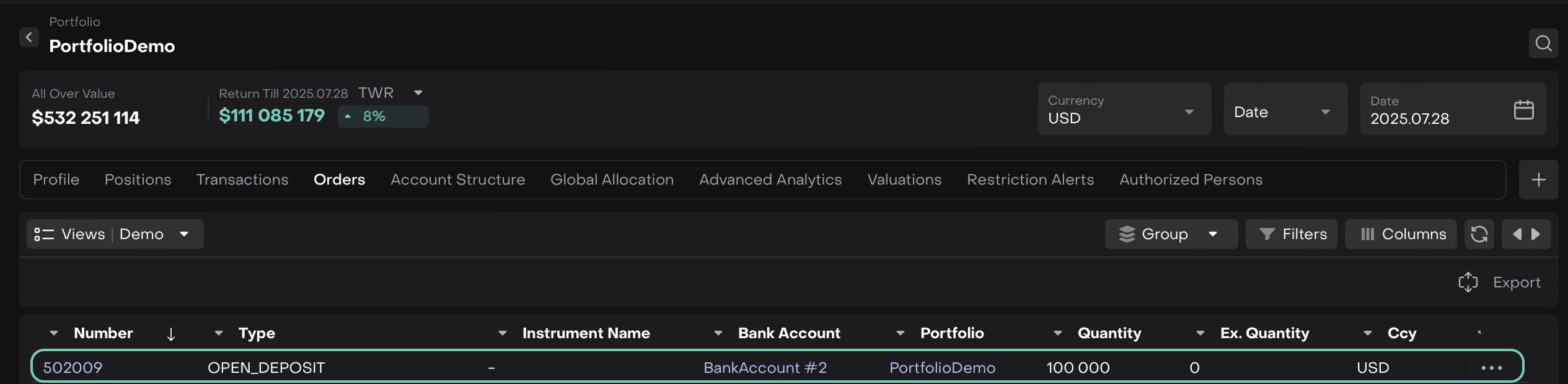Open the calendar date picker icon

(1523, 110)
